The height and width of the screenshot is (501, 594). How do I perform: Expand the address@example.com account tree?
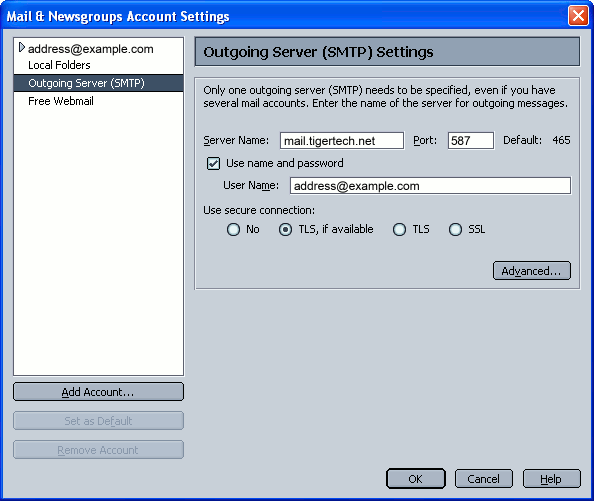22,48
